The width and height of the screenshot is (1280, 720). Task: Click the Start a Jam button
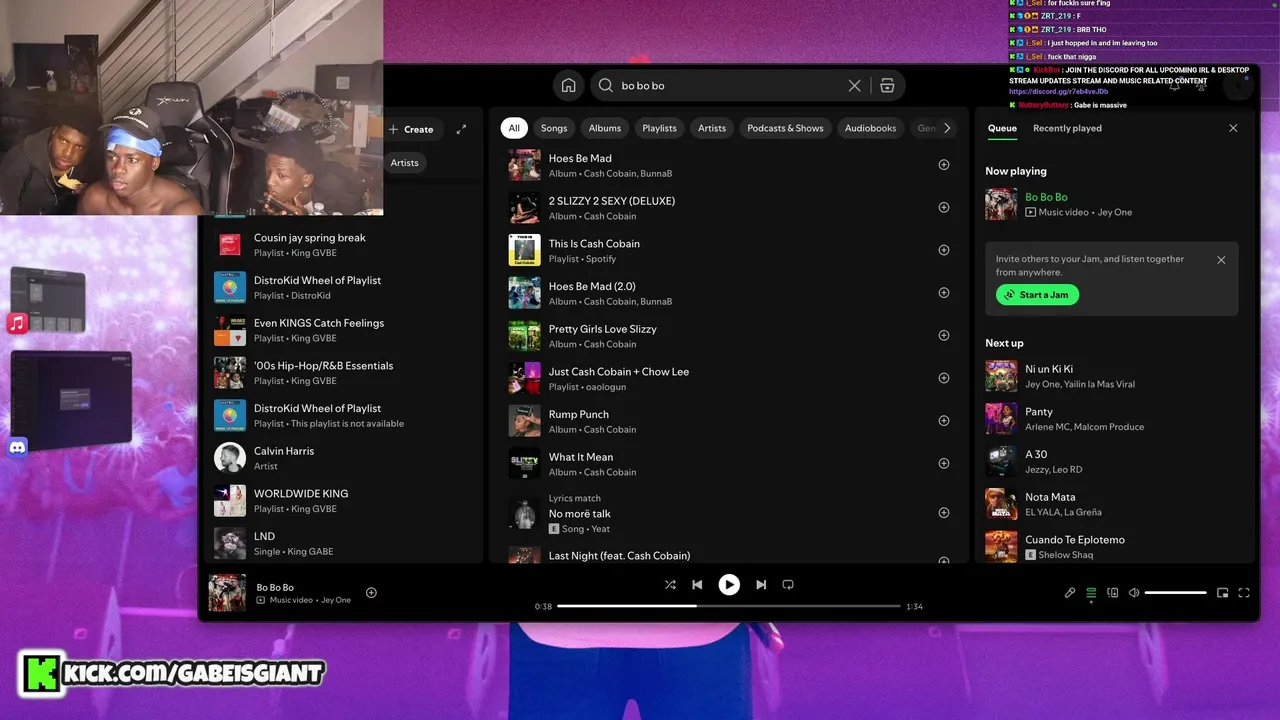(1037, 295)
